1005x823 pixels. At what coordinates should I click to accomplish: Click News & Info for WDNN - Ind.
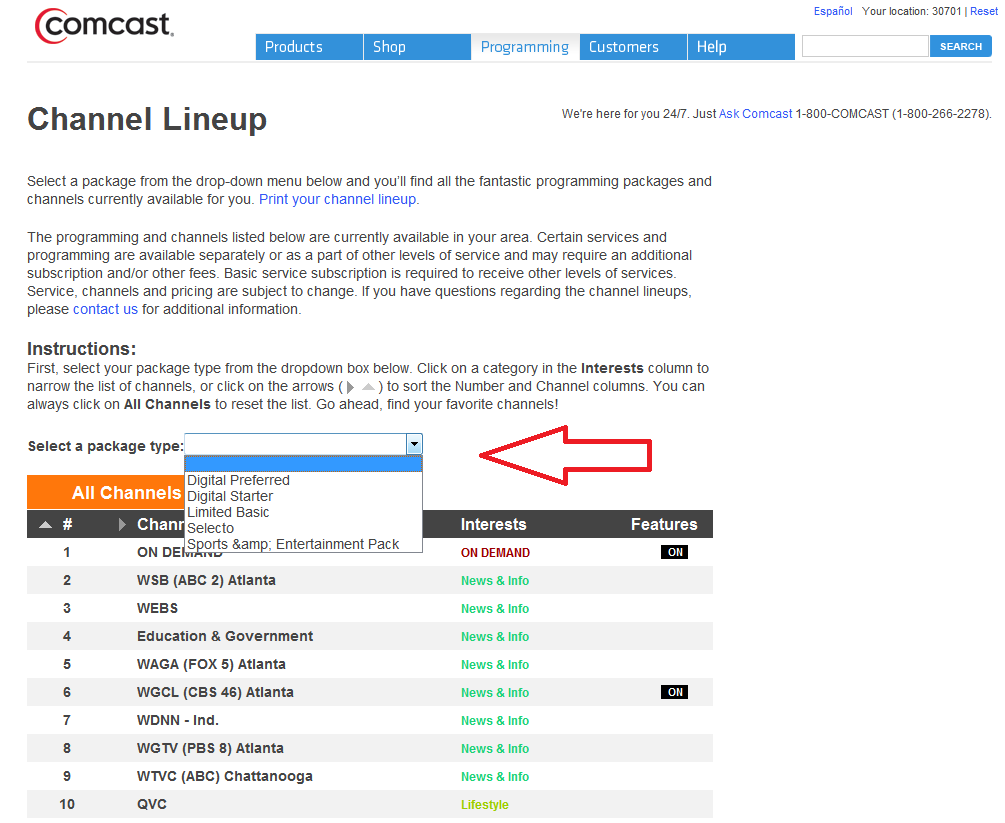point(495,720)
